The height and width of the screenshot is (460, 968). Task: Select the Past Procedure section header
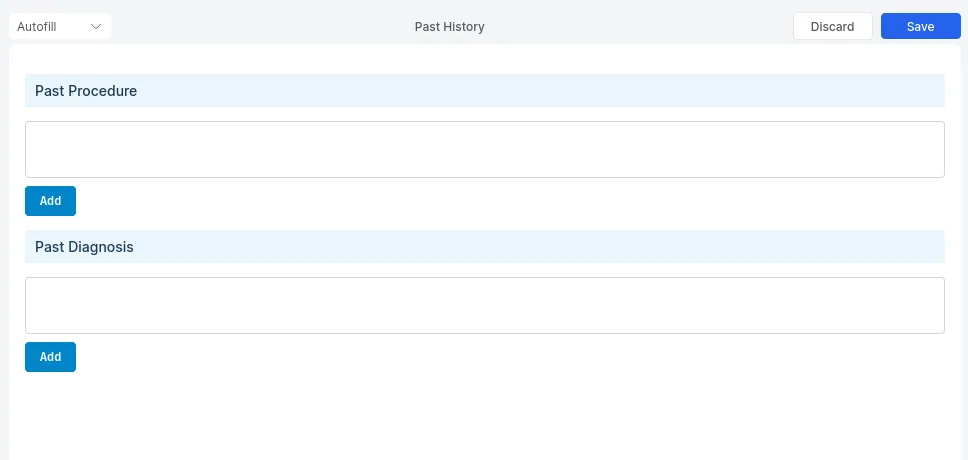pos(86,91)
